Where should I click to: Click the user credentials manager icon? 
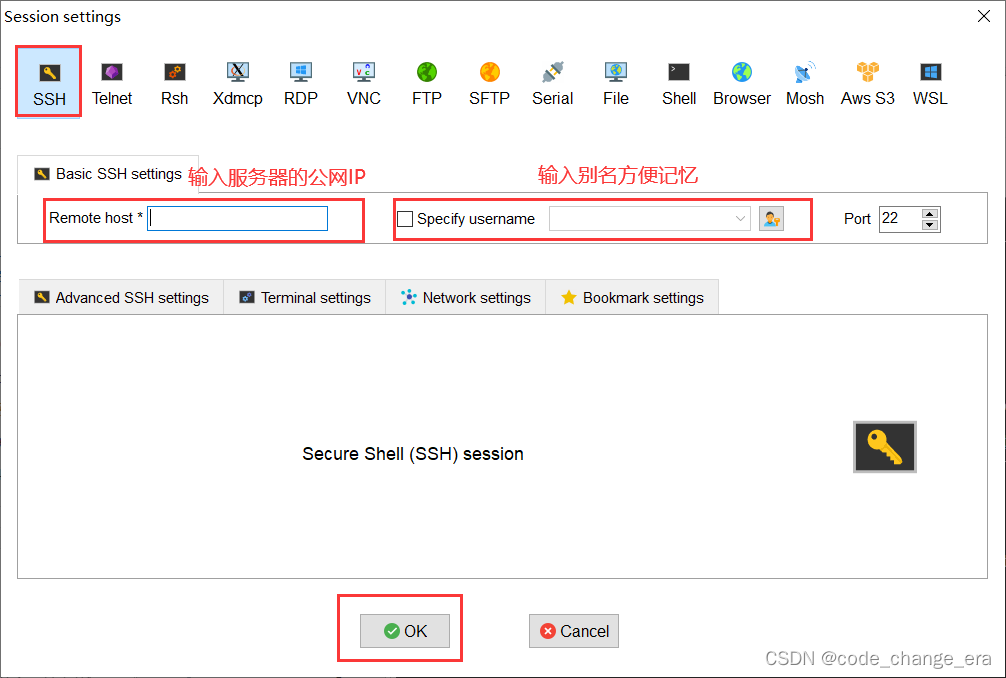(771, 219)
